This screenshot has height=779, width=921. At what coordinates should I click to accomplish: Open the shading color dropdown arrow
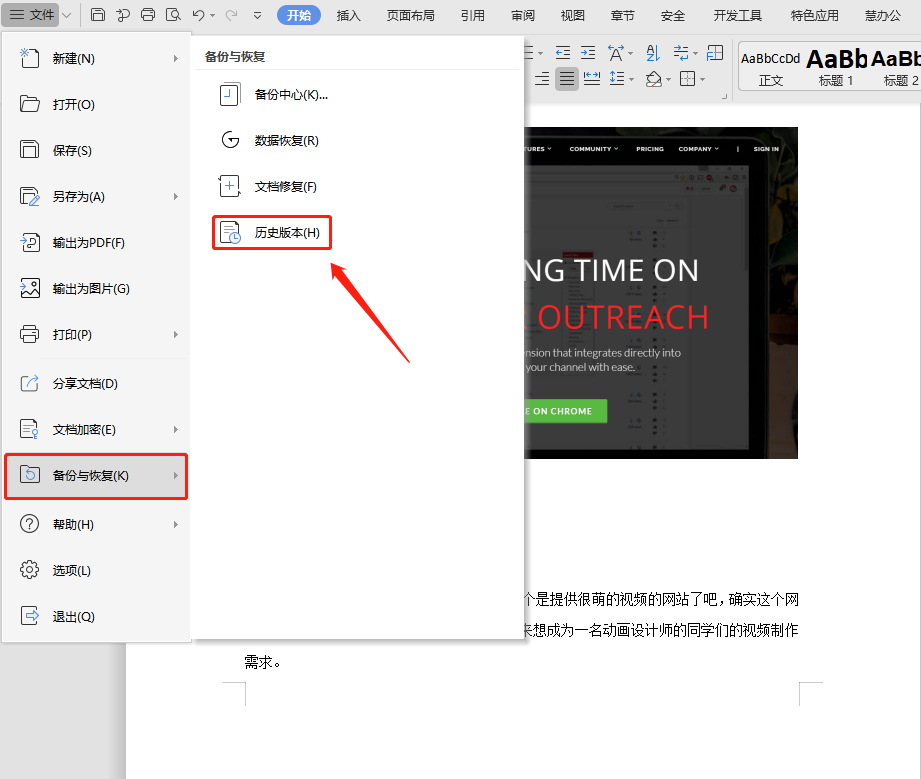668,79
